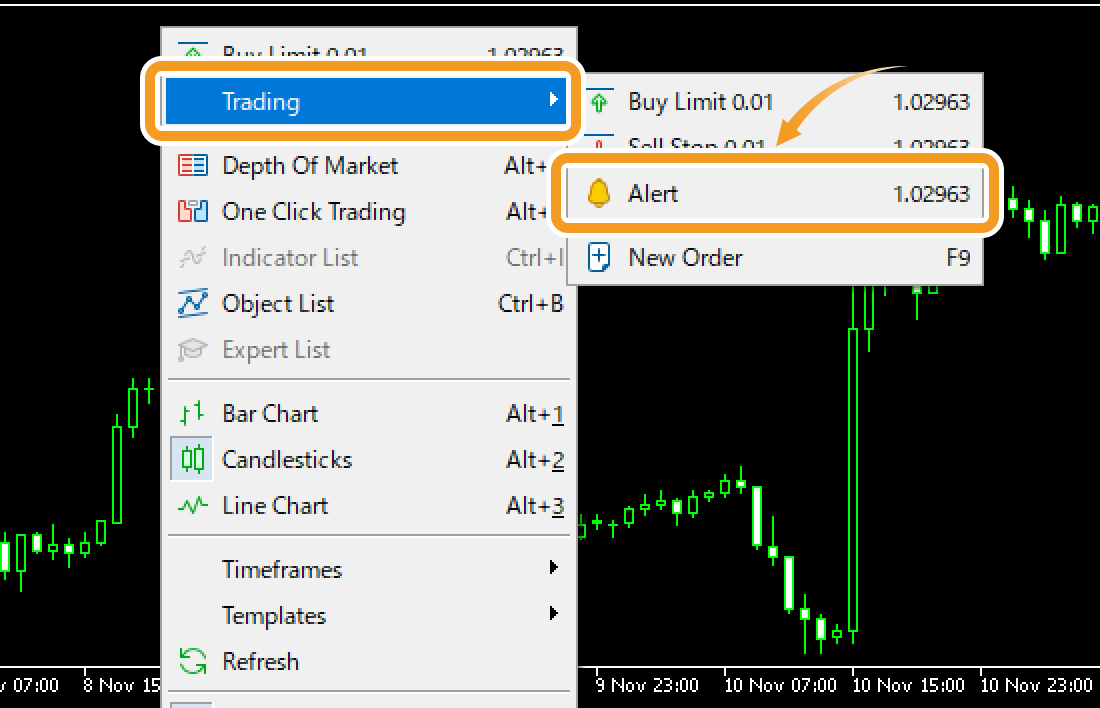The image size is (1100, 708).
Task: Toggle Candlesticks as the active chart type
Action: click(x=287, y=459)
